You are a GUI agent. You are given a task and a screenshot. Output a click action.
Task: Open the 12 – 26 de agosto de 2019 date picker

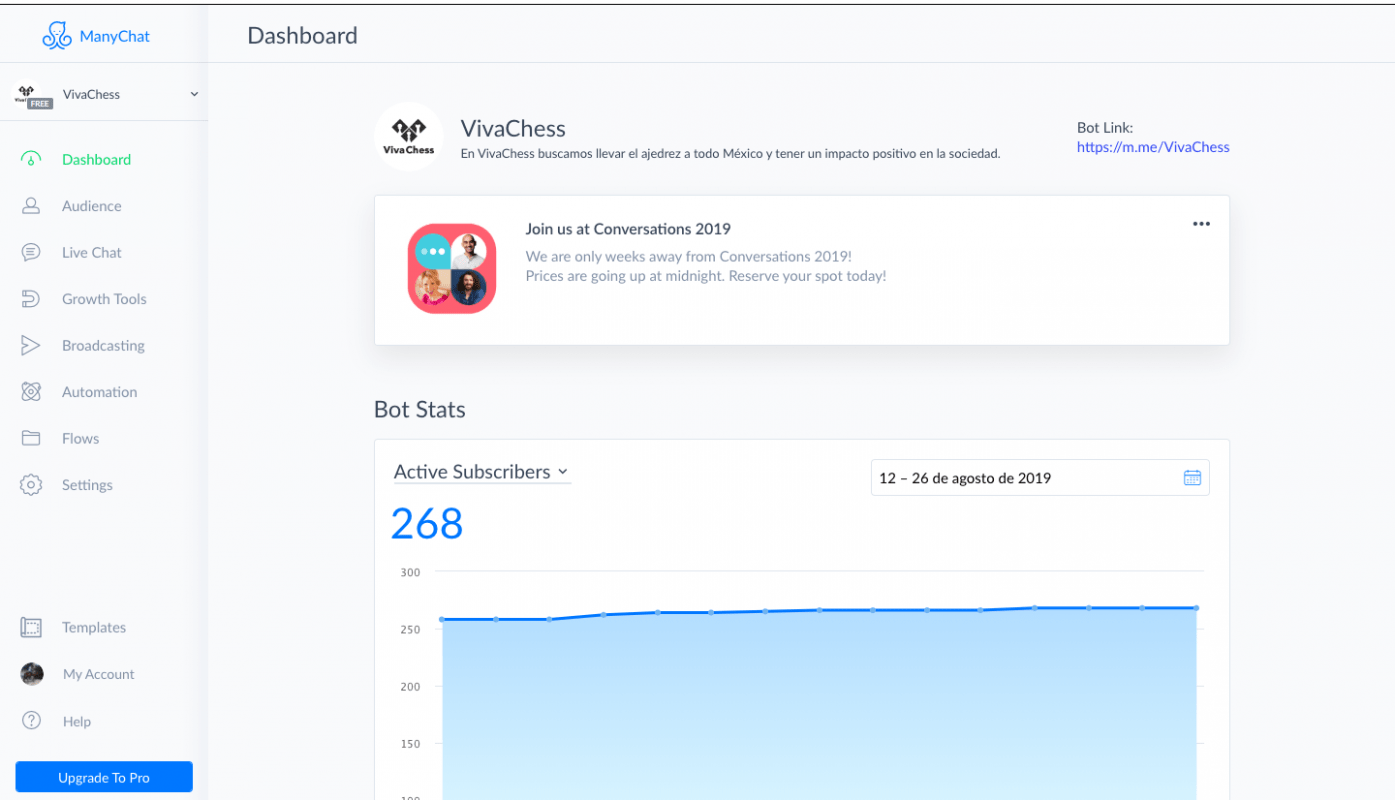pyautogui.click(x=1040, y=478)
